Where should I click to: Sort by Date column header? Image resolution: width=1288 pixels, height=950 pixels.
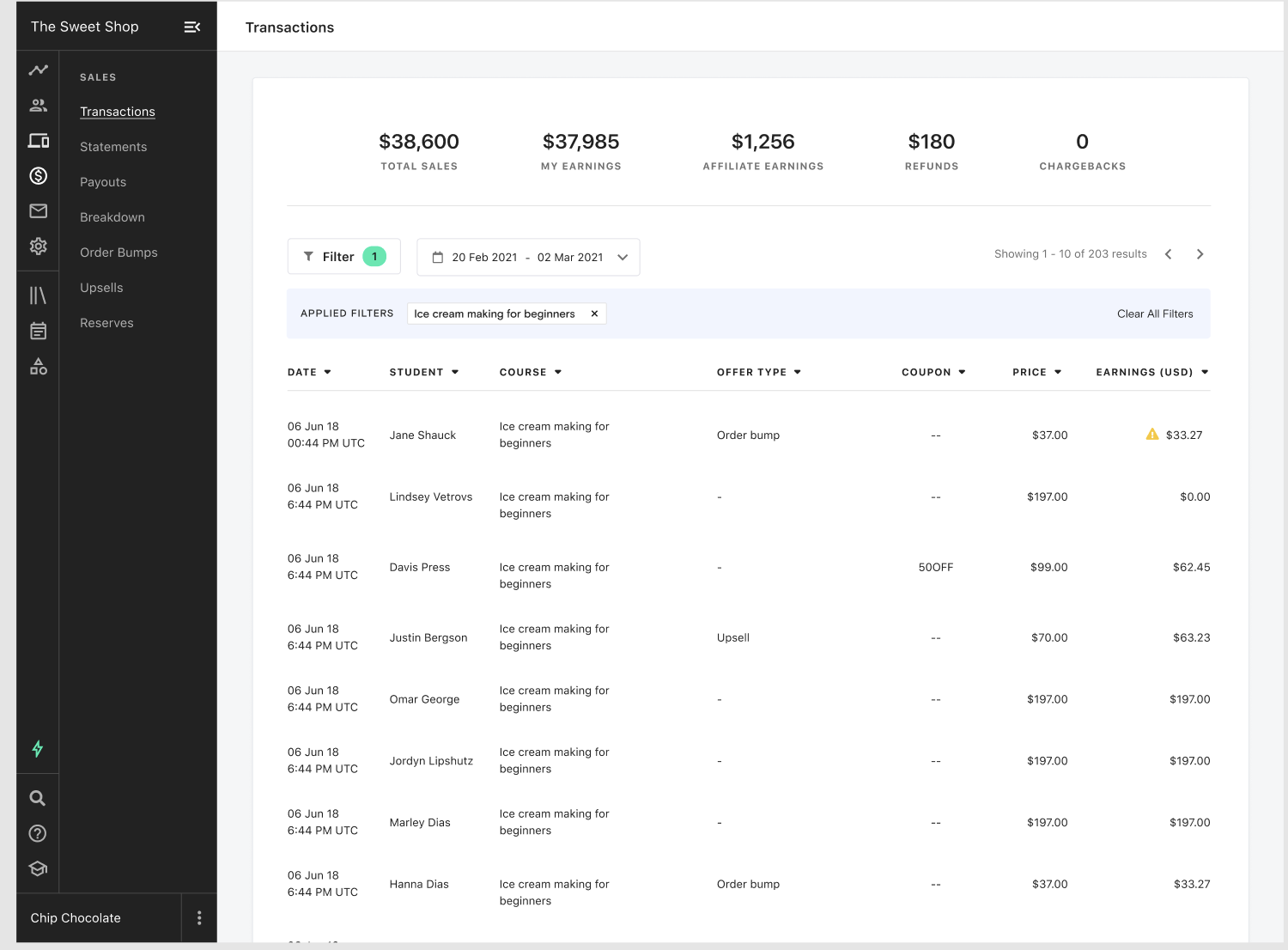click(309, 372)
